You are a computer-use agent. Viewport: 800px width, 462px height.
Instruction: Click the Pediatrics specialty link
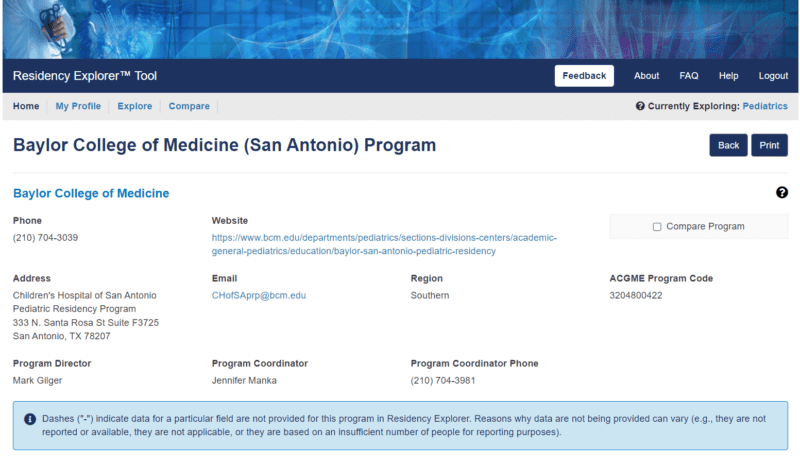(765, 106)
